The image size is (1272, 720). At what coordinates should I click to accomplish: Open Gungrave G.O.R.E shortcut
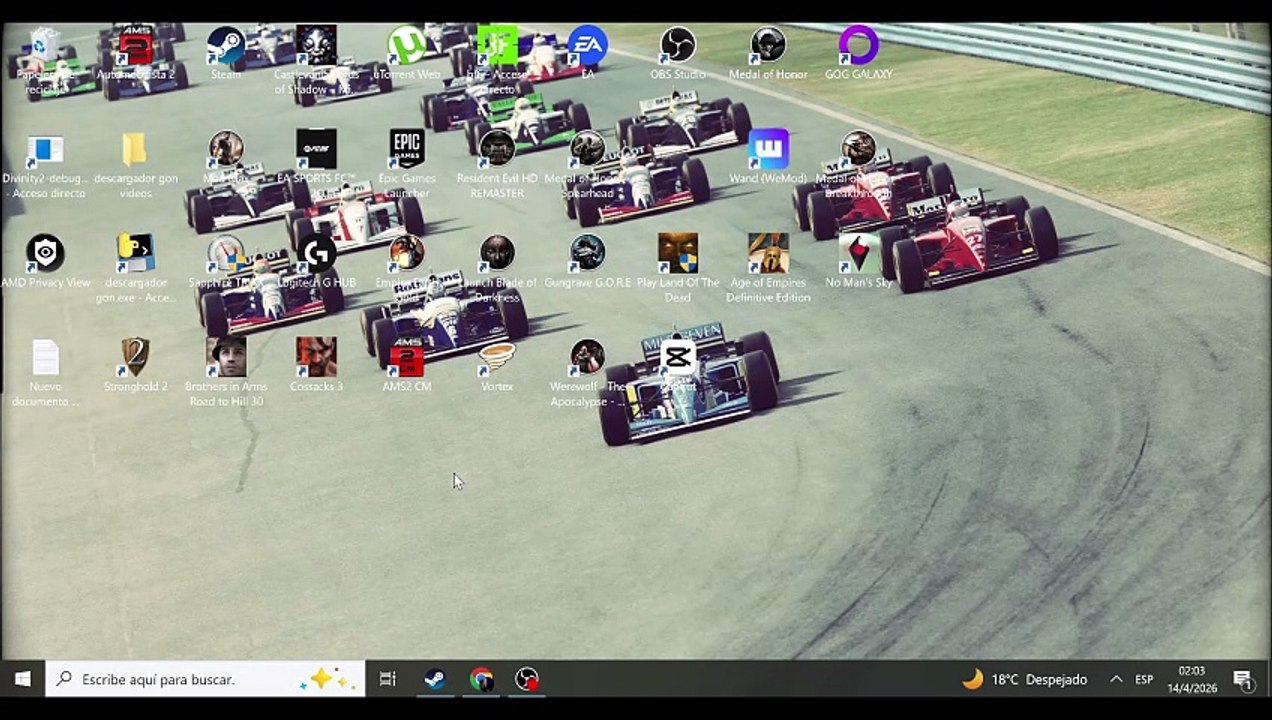(587, 262)
